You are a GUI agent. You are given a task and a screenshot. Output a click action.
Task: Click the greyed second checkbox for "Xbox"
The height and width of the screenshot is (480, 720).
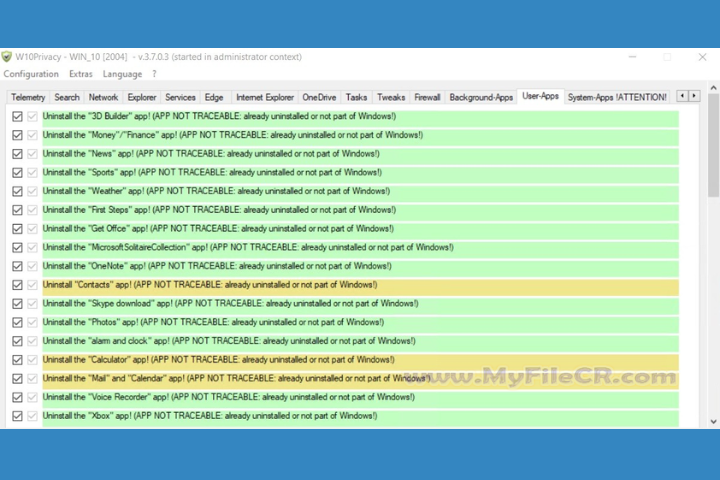pos(32,416)
